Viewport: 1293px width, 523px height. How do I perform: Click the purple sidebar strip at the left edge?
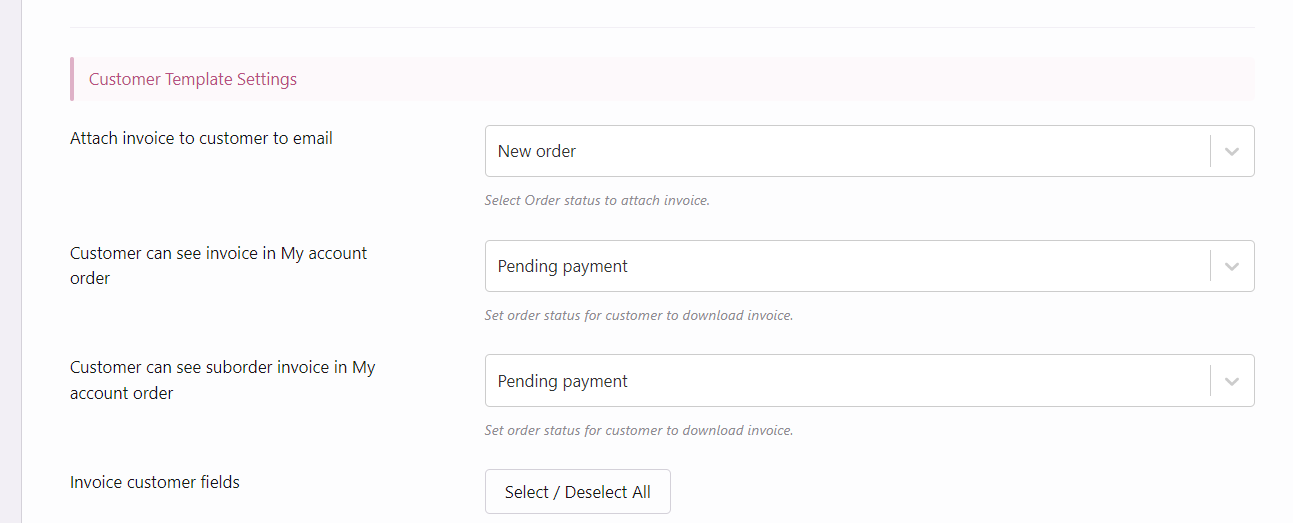pos(11,261)
